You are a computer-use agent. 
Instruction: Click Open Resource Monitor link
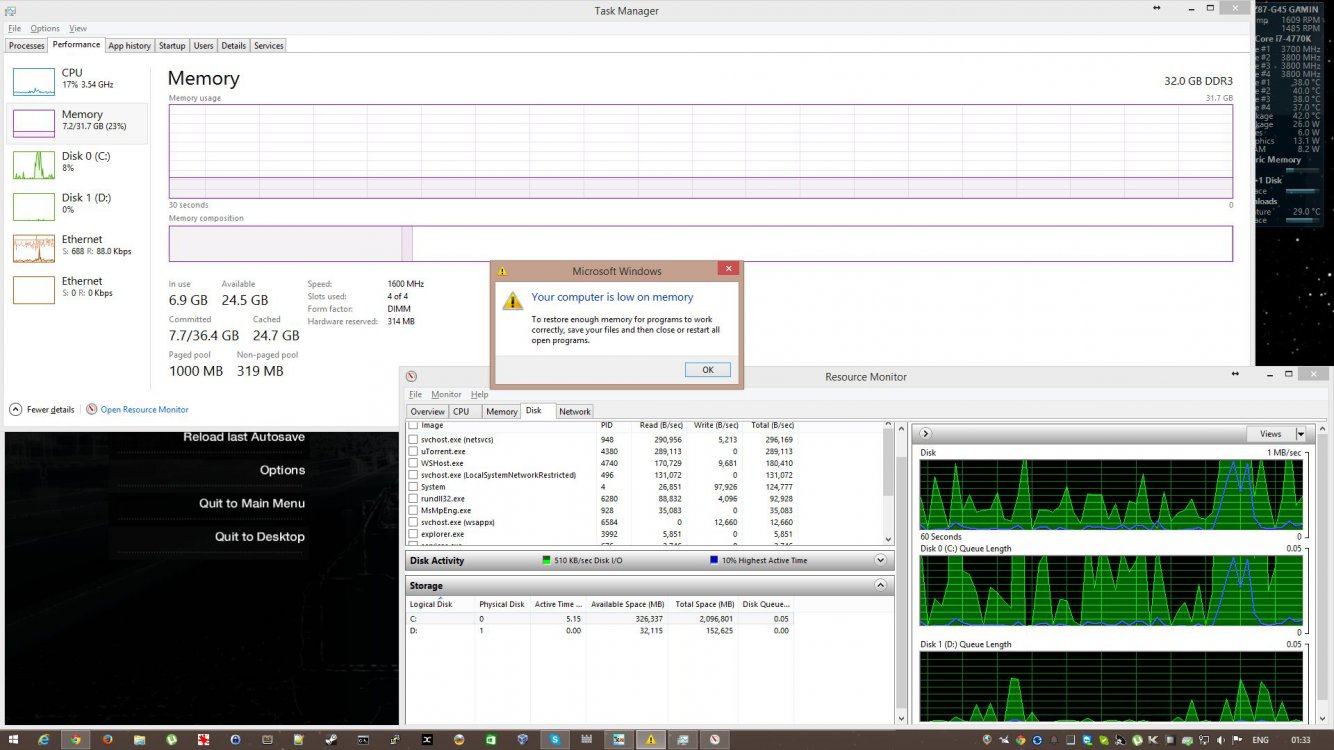coord(144,409)
